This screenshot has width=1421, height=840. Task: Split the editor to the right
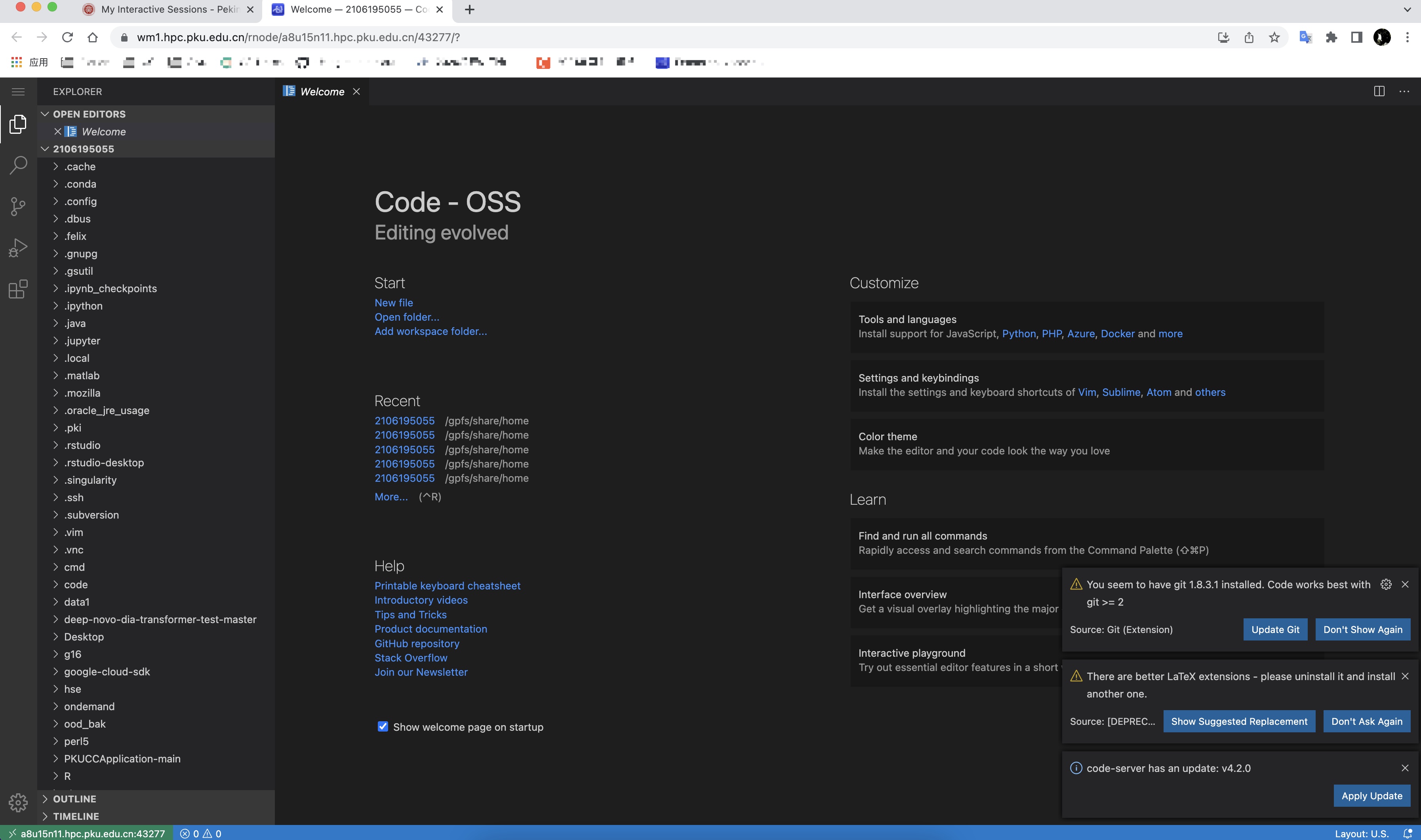(1379, 92)
